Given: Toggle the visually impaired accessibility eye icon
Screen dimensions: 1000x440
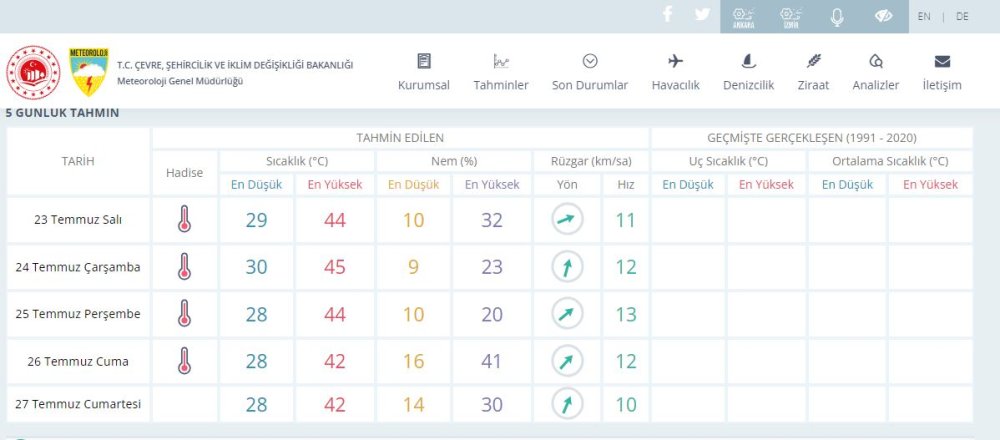Looking at the screenshot, I should tap(883, 16).
